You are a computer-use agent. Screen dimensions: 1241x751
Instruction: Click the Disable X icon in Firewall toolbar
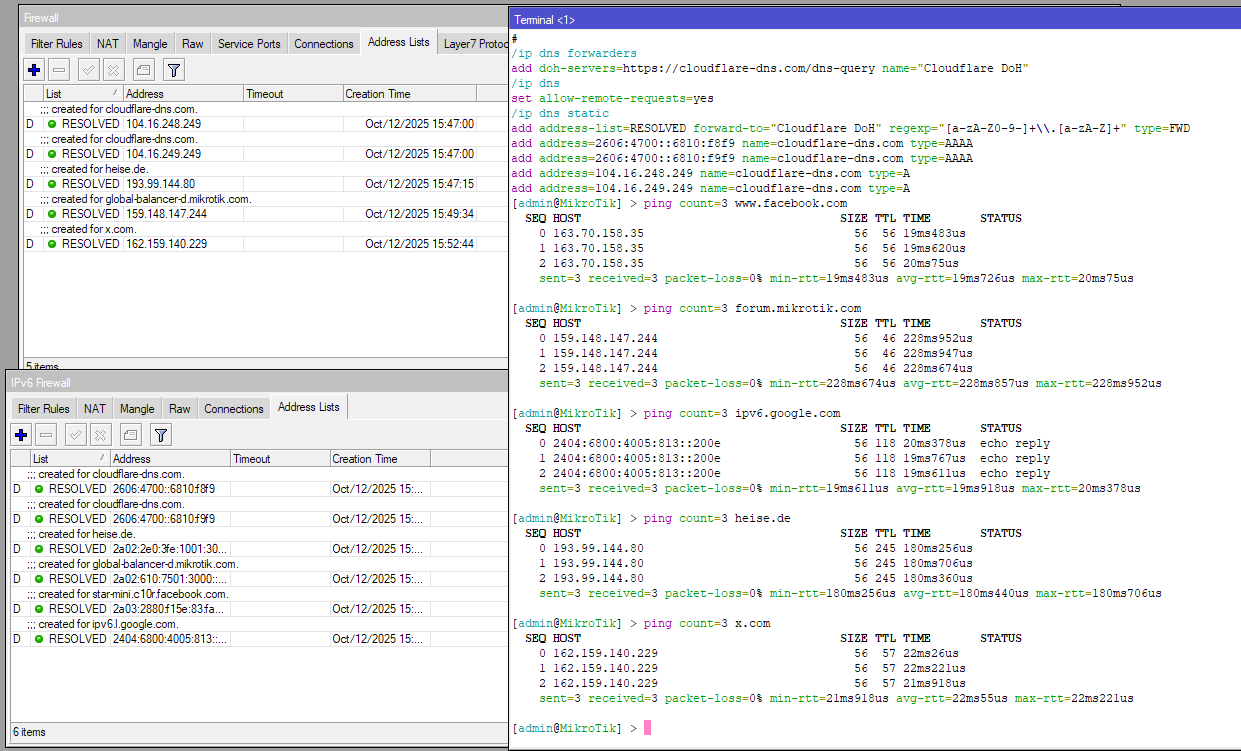coord(113,70)
